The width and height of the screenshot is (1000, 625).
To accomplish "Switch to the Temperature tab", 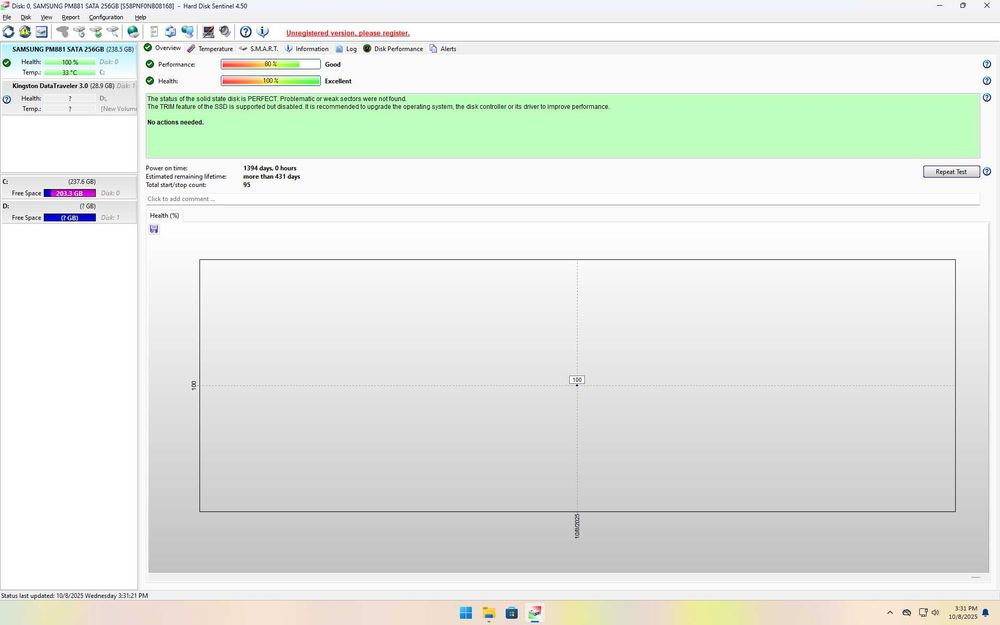I will coord(210,48).
